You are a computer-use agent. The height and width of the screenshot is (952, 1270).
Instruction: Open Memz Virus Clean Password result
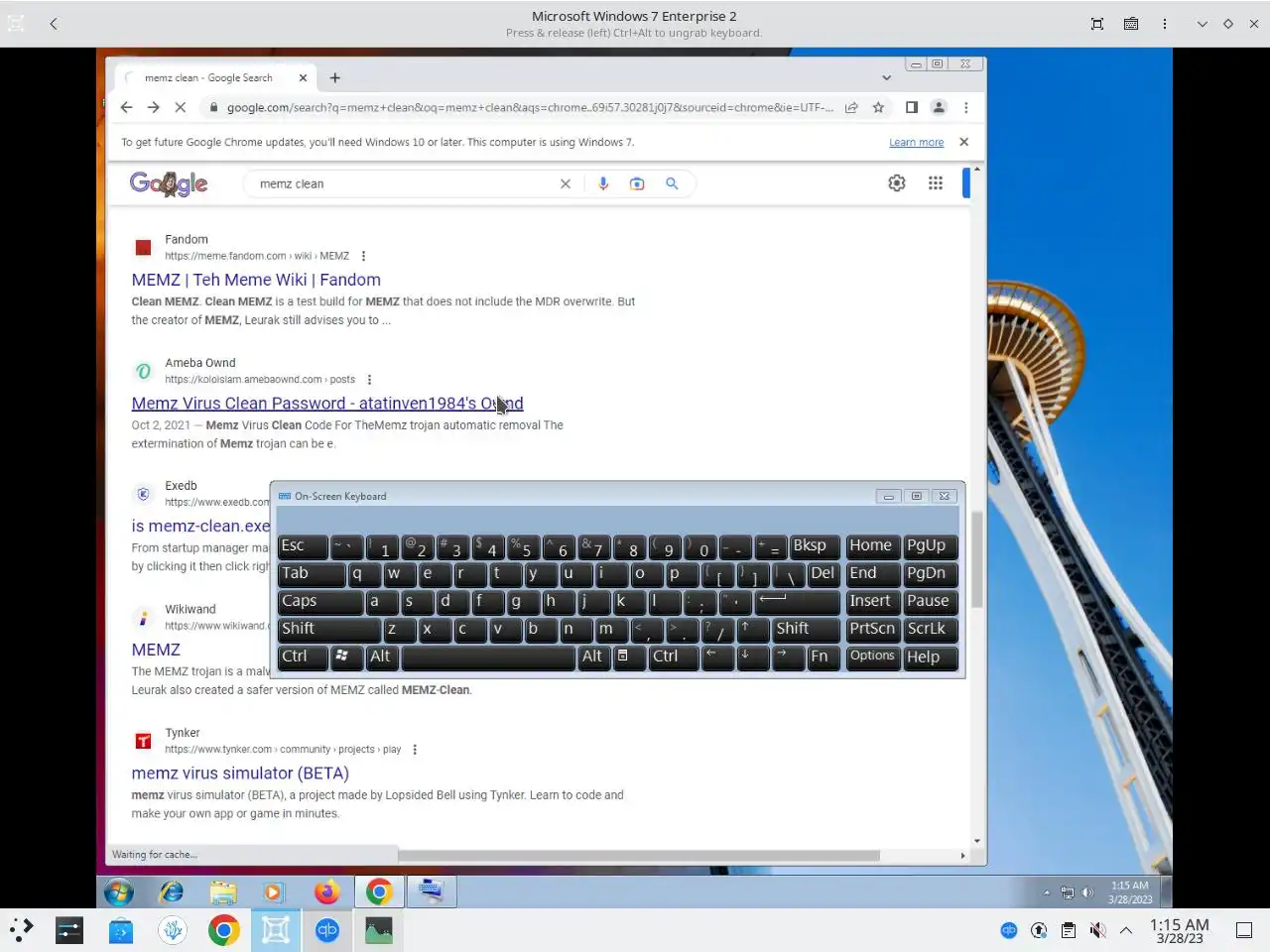coord(327,404)
